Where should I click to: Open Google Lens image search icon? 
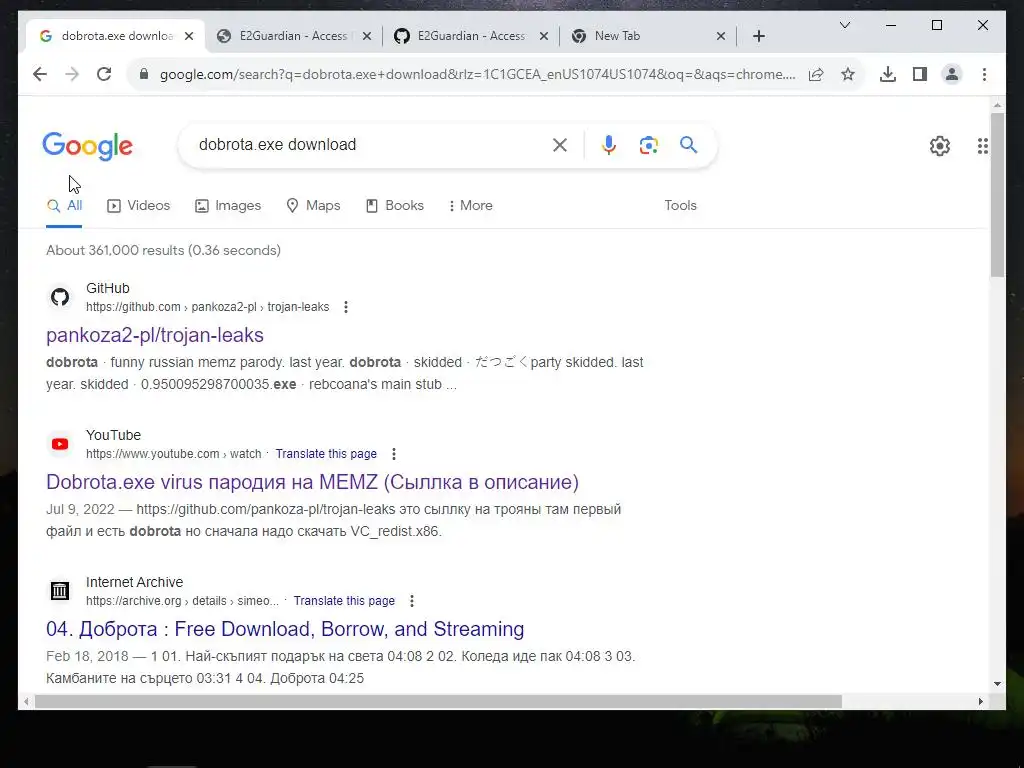pos(648,145)
